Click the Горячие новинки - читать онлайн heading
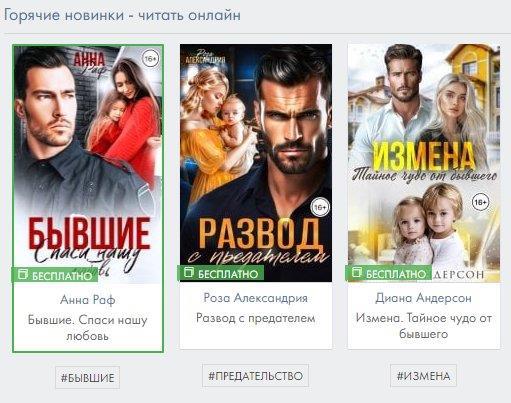 pos(122,15)
